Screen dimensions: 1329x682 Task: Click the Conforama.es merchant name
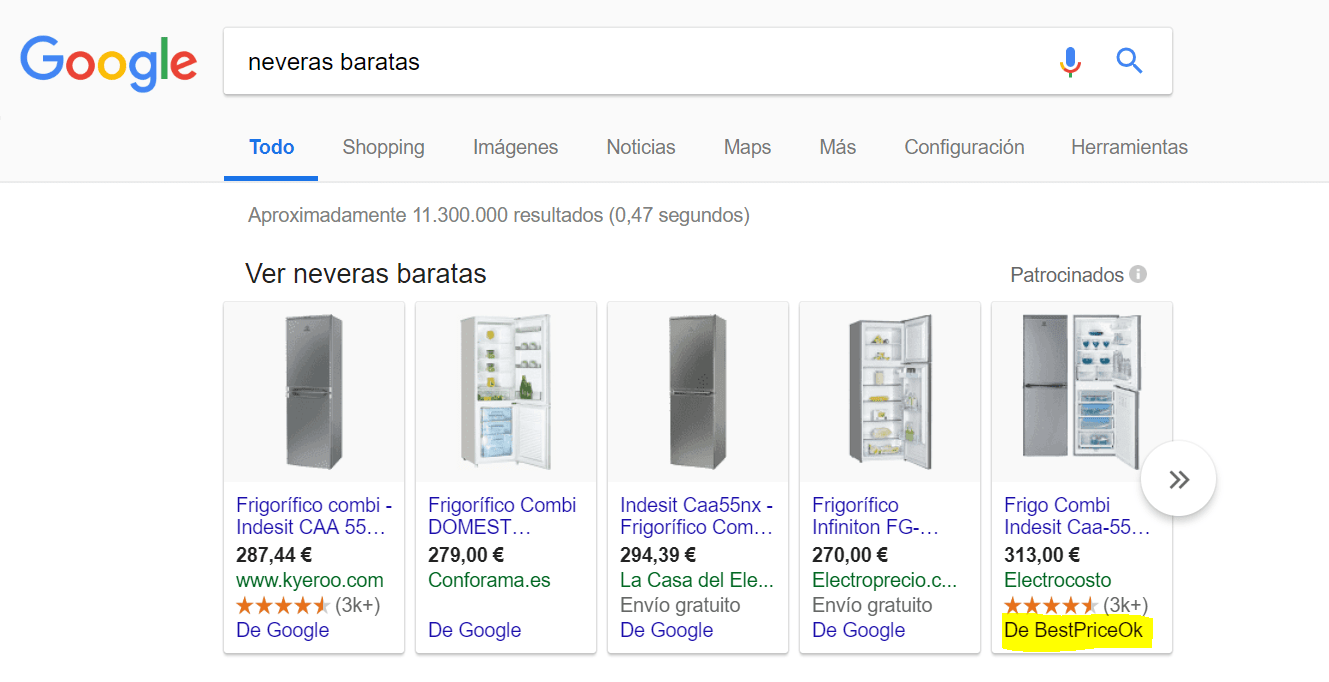pyautogui.click(x=489, y=580)
